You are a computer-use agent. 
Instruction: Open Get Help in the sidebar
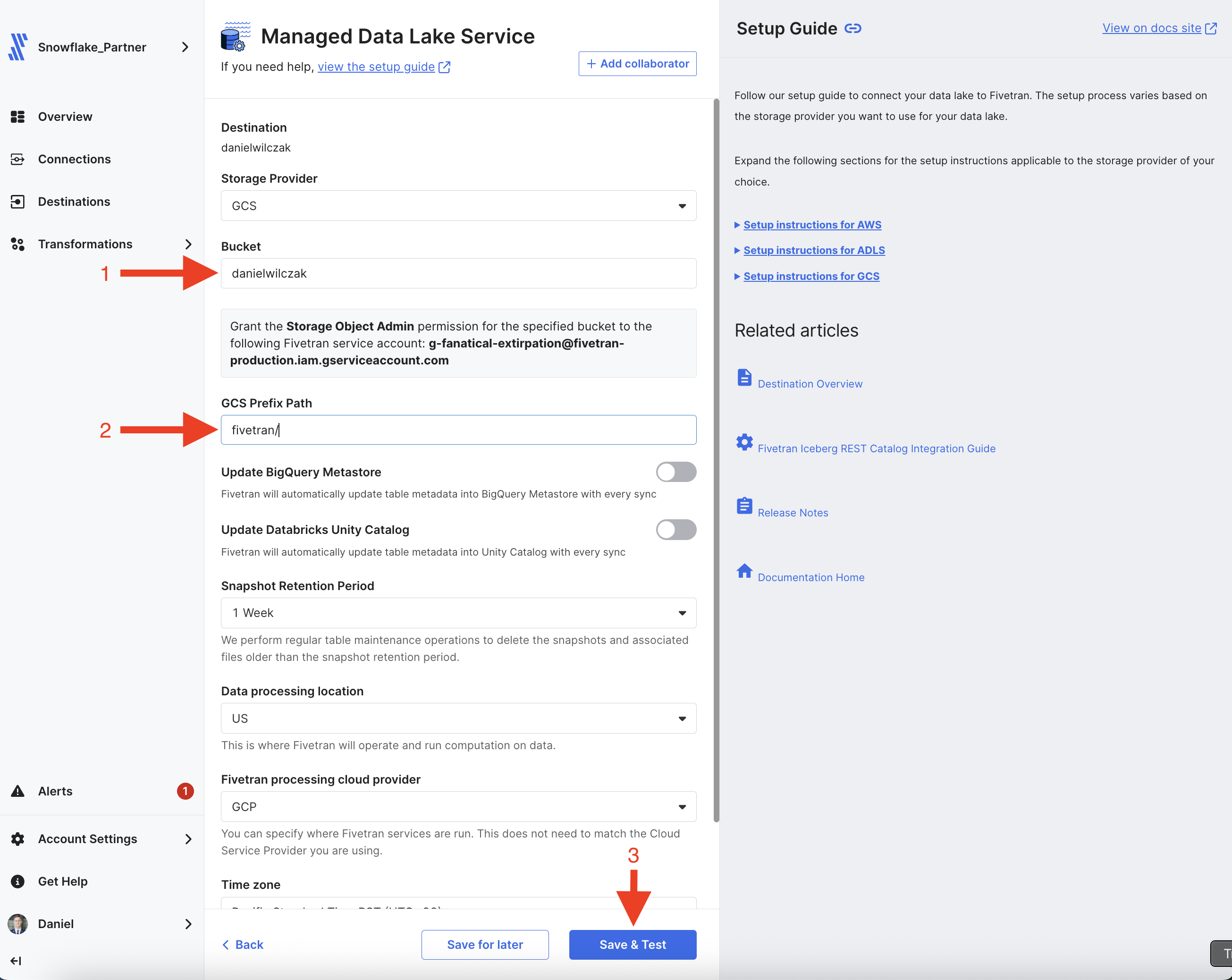pyautogui.click(x=62, y=881)
